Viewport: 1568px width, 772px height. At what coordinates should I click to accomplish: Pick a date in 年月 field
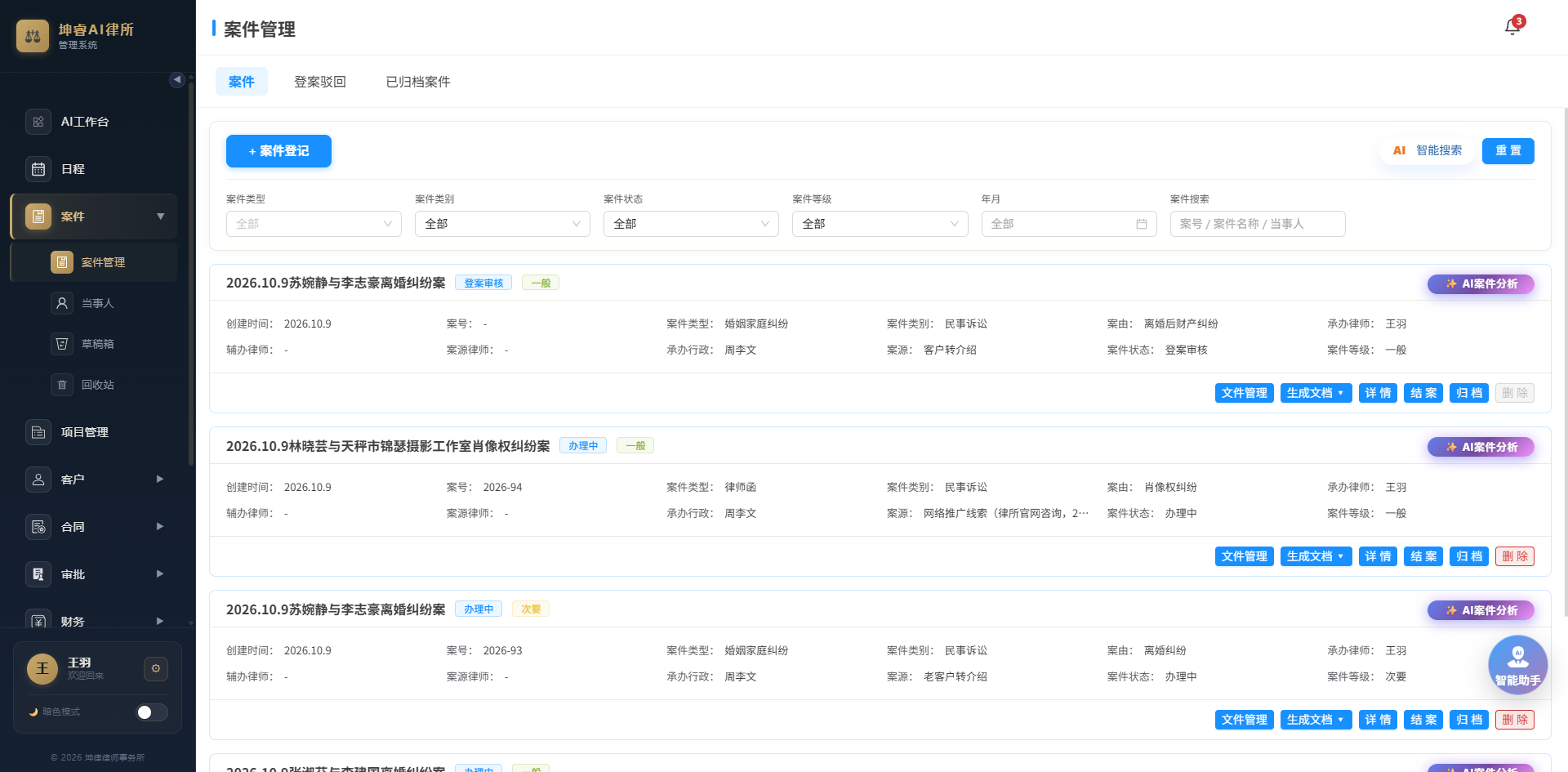[1069, 224]
